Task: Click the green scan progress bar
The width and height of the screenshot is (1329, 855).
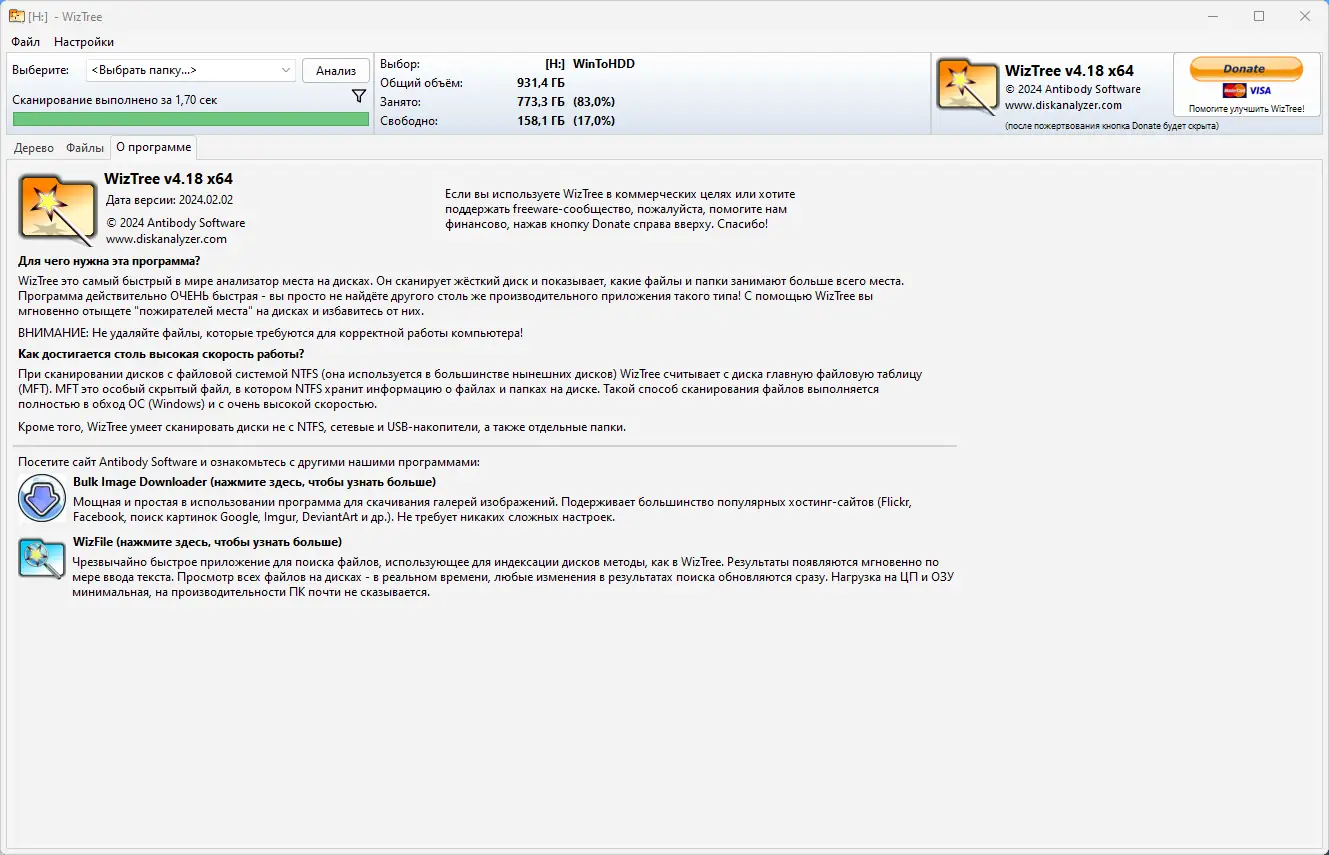Action: (191, 119)
